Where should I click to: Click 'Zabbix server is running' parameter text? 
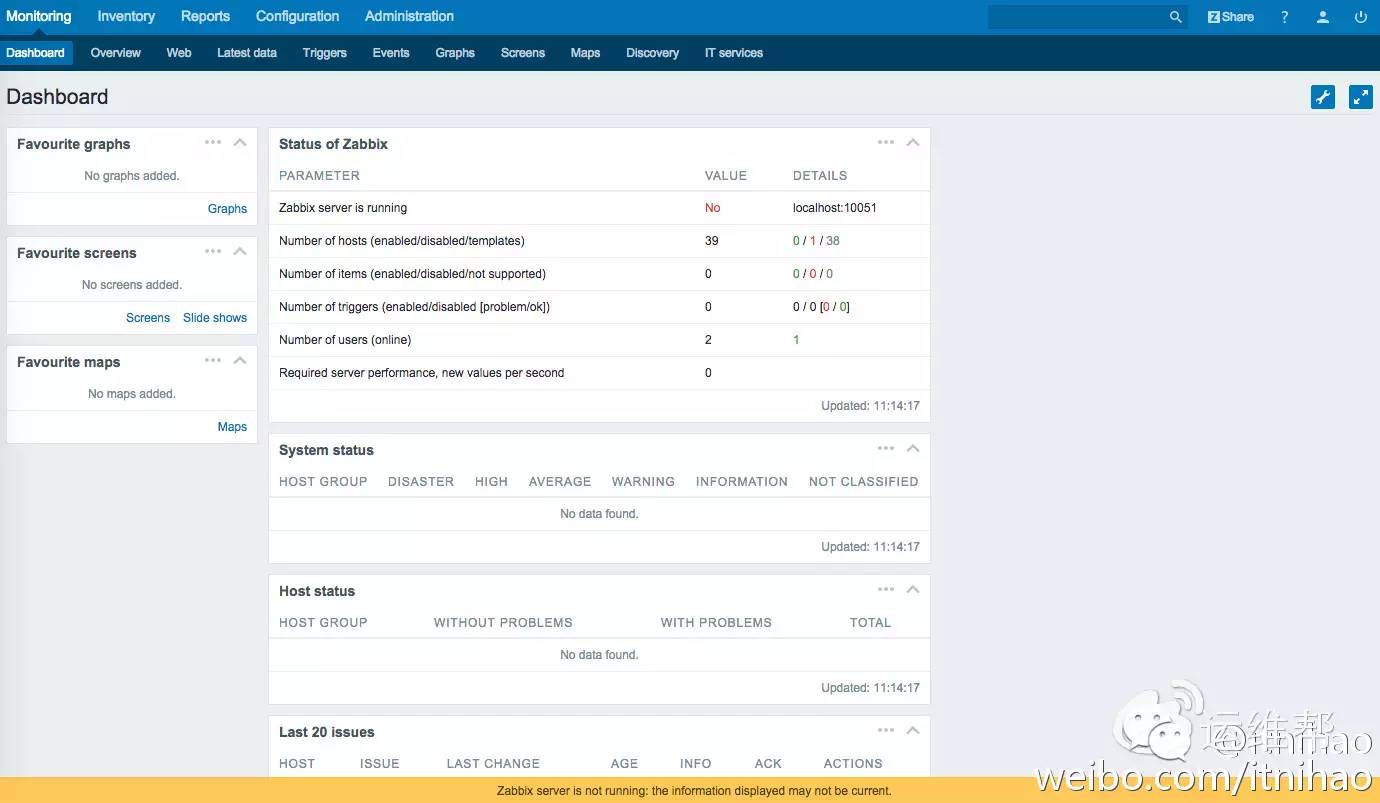pyautogui.click(x=343, y=208)
